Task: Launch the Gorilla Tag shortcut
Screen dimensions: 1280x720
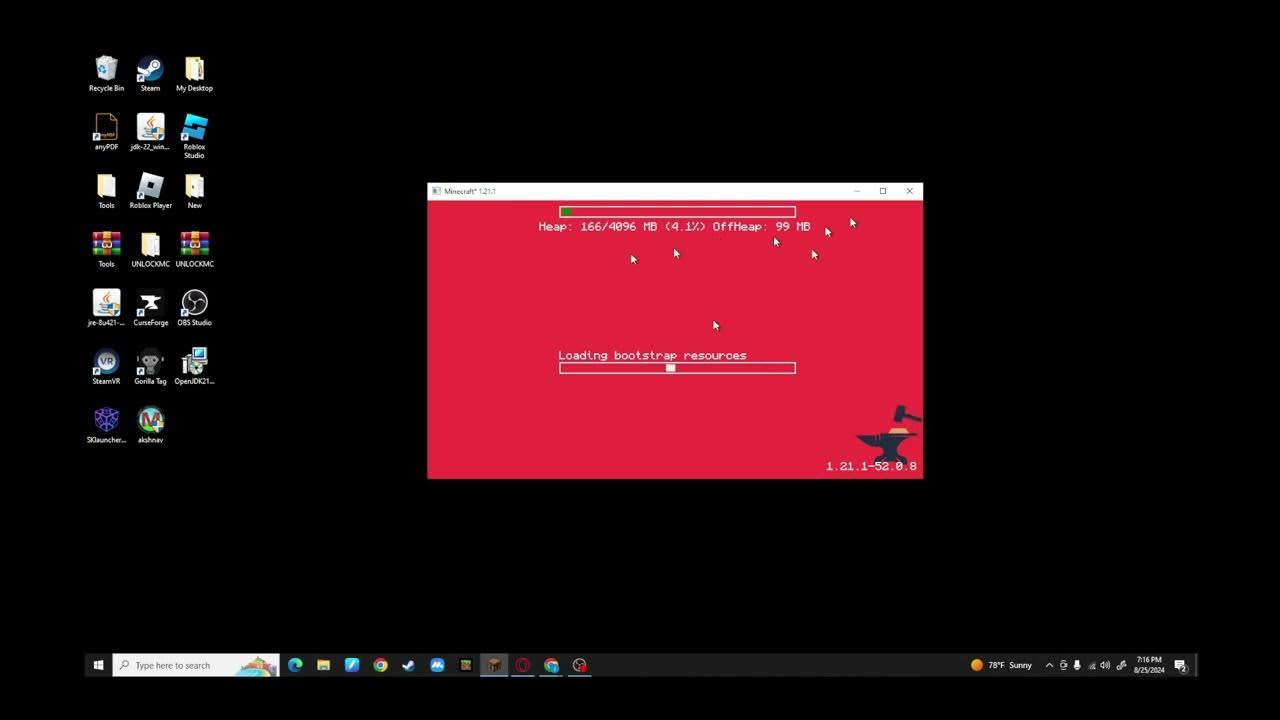Action: [x=150, y=367]
